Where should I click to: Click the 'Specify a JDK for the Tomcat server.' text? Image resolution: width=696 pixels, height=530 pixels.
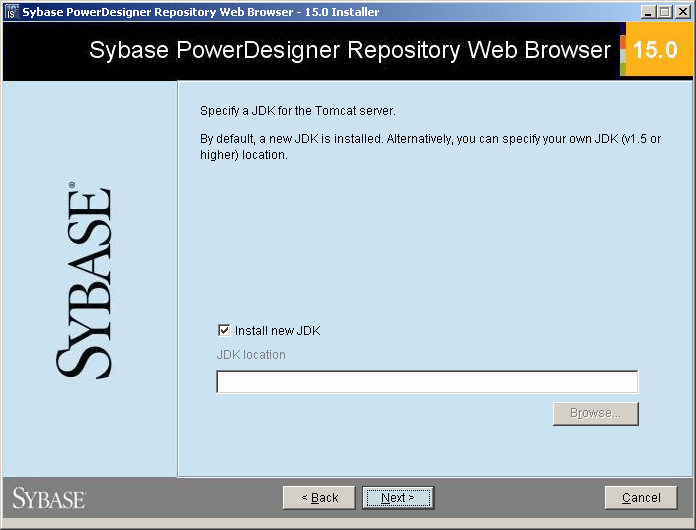(x=297, y=111)
